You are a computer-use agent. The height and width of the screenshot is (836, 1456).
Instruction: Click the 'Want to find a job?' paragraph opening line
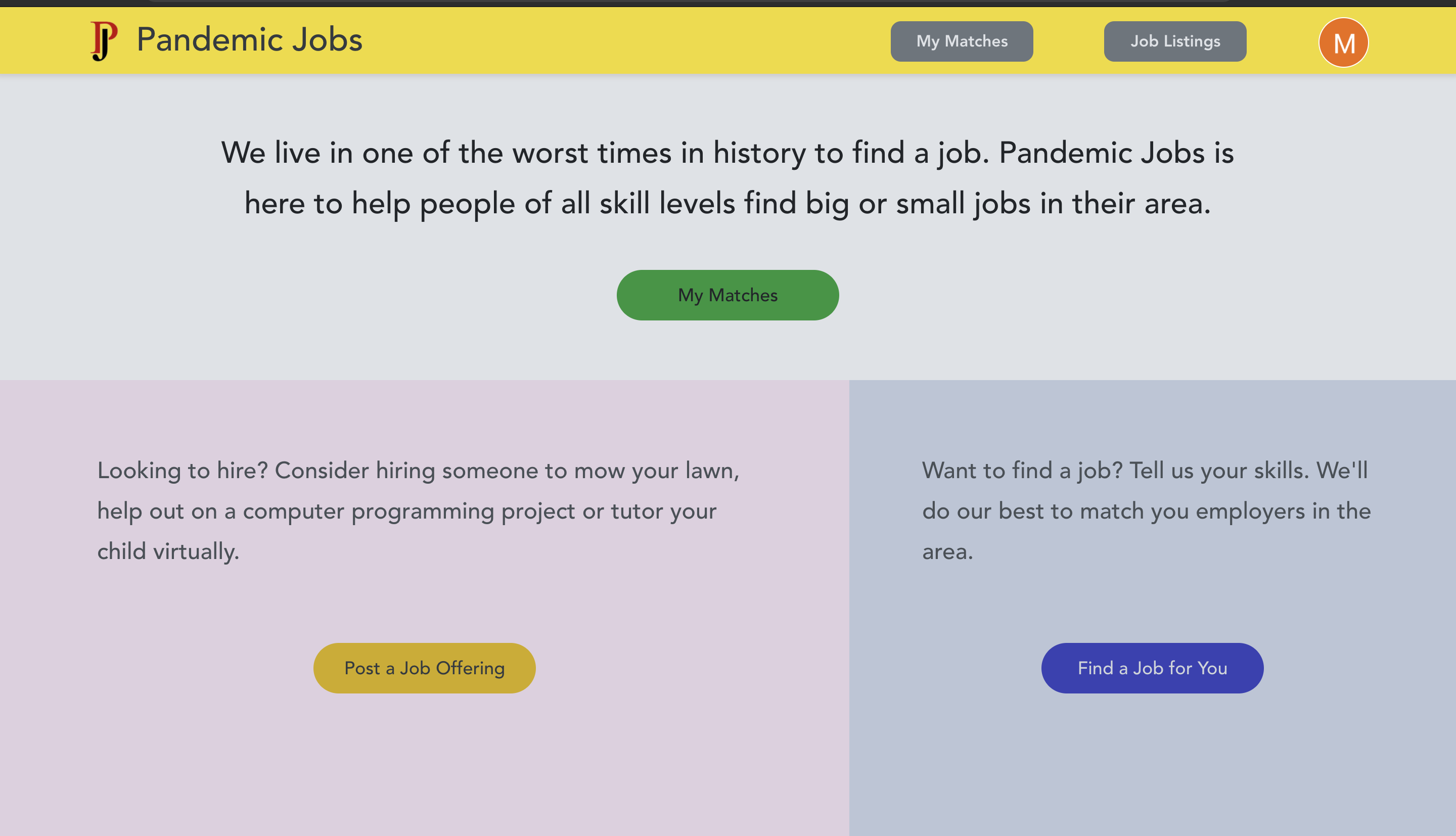click(x=1145, y=471)
